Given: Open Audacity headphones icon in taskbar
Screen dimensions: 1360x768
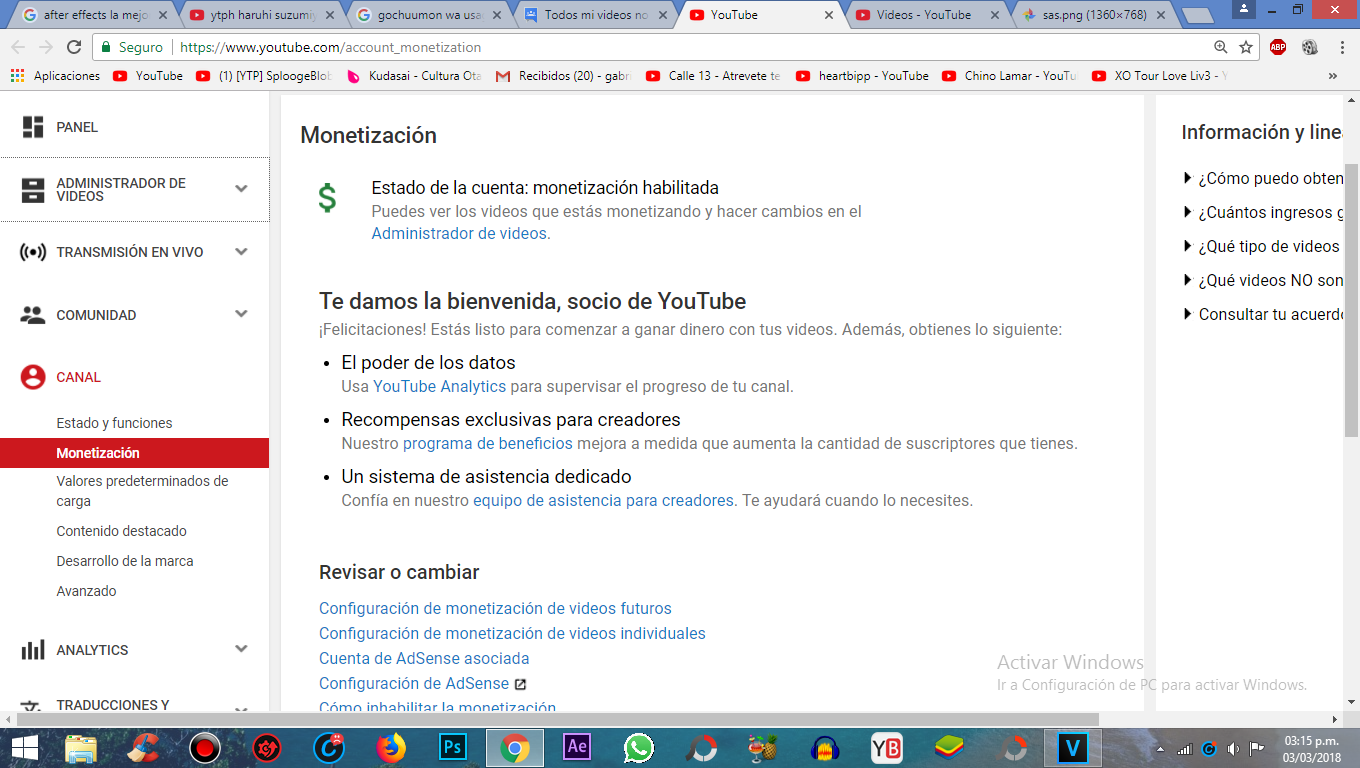Looking at the screenshot, I should pos(825,748).
